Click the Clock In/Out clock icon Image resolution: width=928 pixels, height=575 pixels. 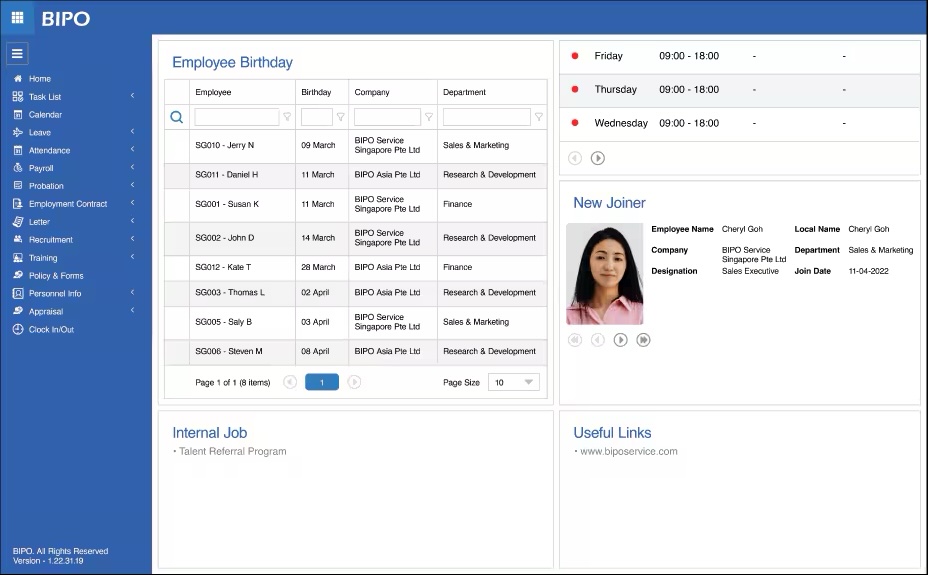coord(18,330)
